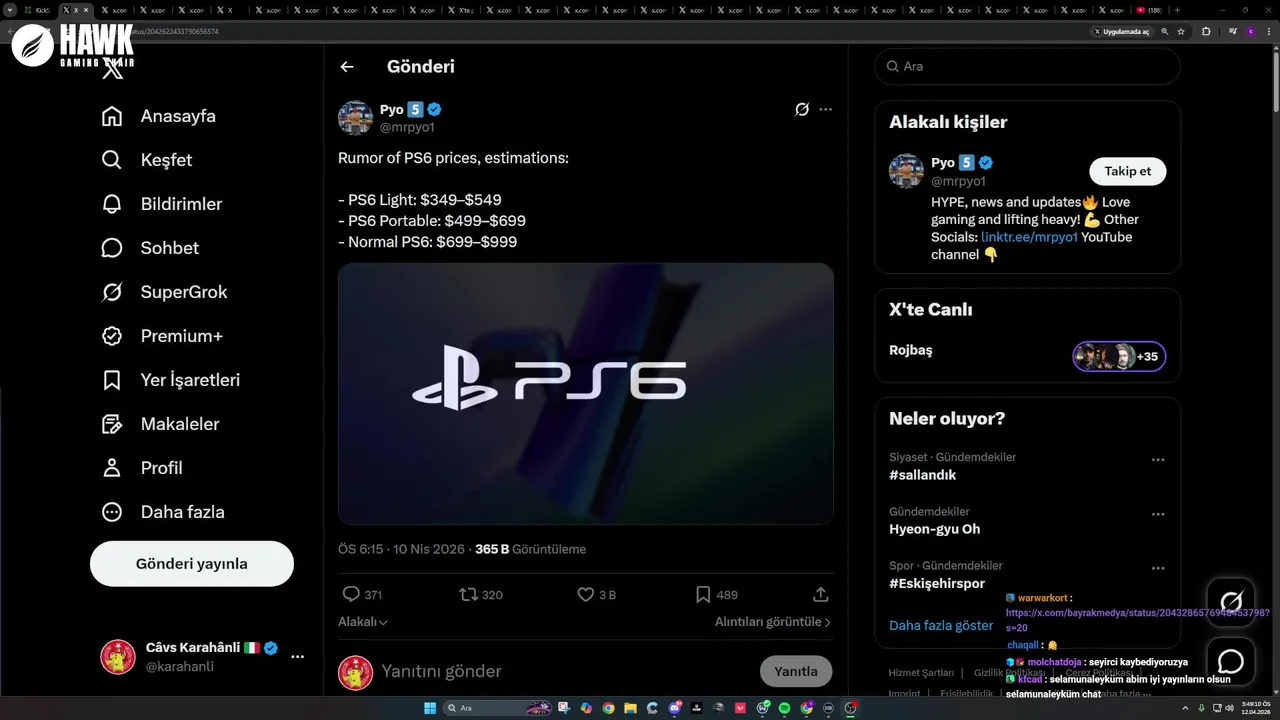Click the reply icon with 371

351,594
